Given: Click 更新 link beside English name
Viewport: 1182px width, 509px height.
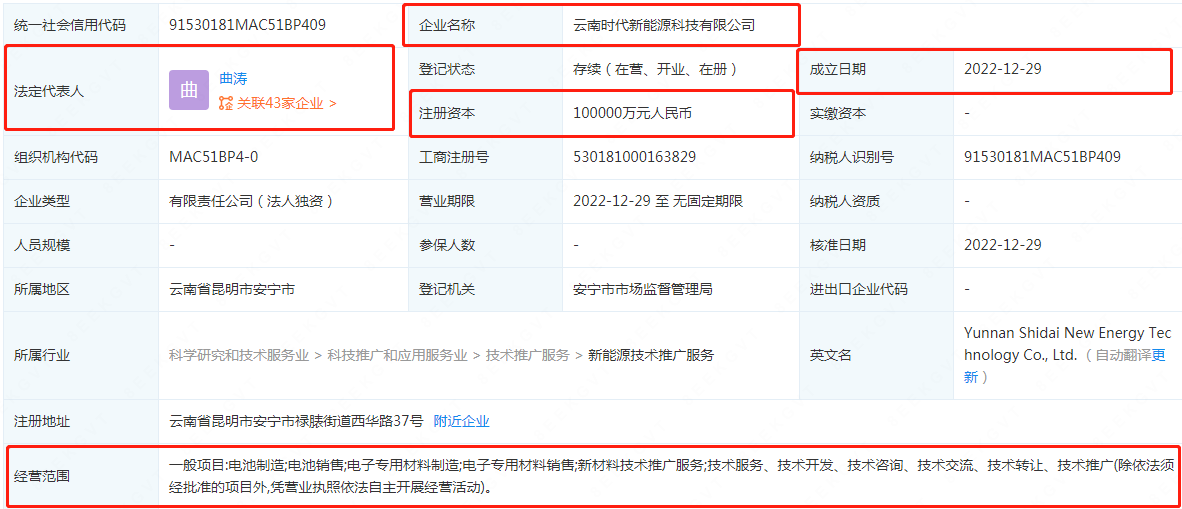Looking at the screenshot, I should tap(1066, 366).
